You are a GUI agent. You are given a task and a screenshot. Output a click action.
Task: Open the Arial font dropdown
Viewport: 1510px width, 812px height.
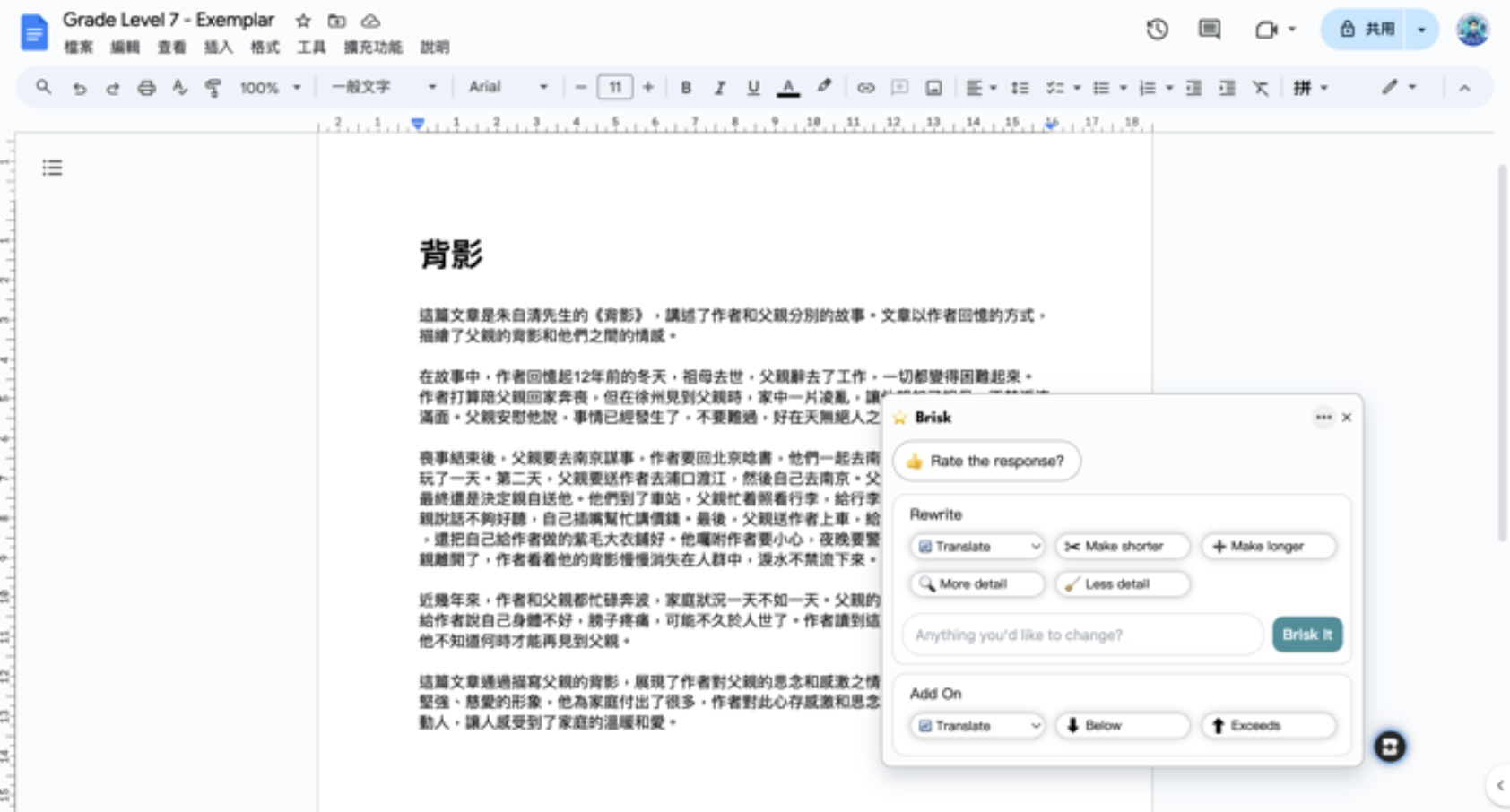point(508,87)
